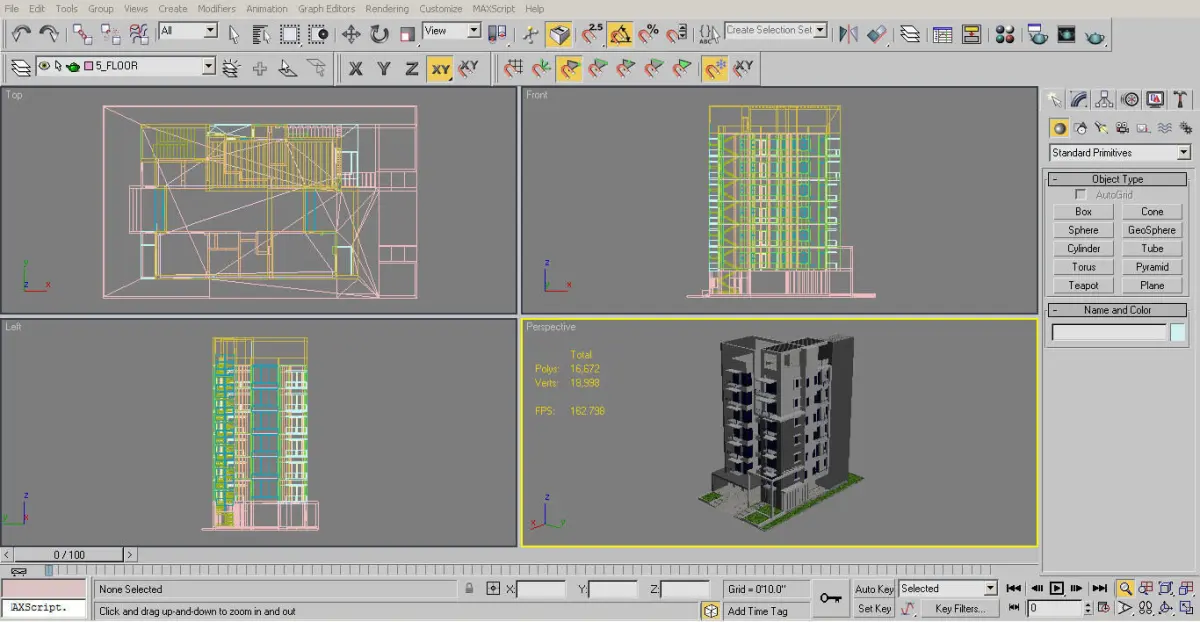The height and width of the screenshot is (622, 1200).
Task: Open the Selected key filter dropdown
Action: (x=947, y=589)
